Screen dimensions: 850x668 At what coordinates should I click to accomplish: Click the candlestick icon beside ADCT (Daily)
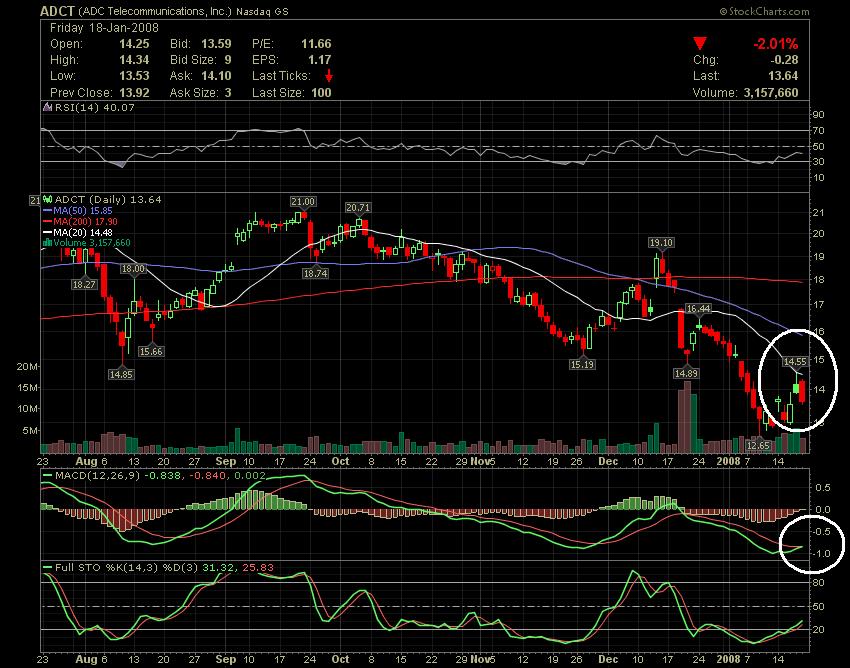click(x=48, y=200)
